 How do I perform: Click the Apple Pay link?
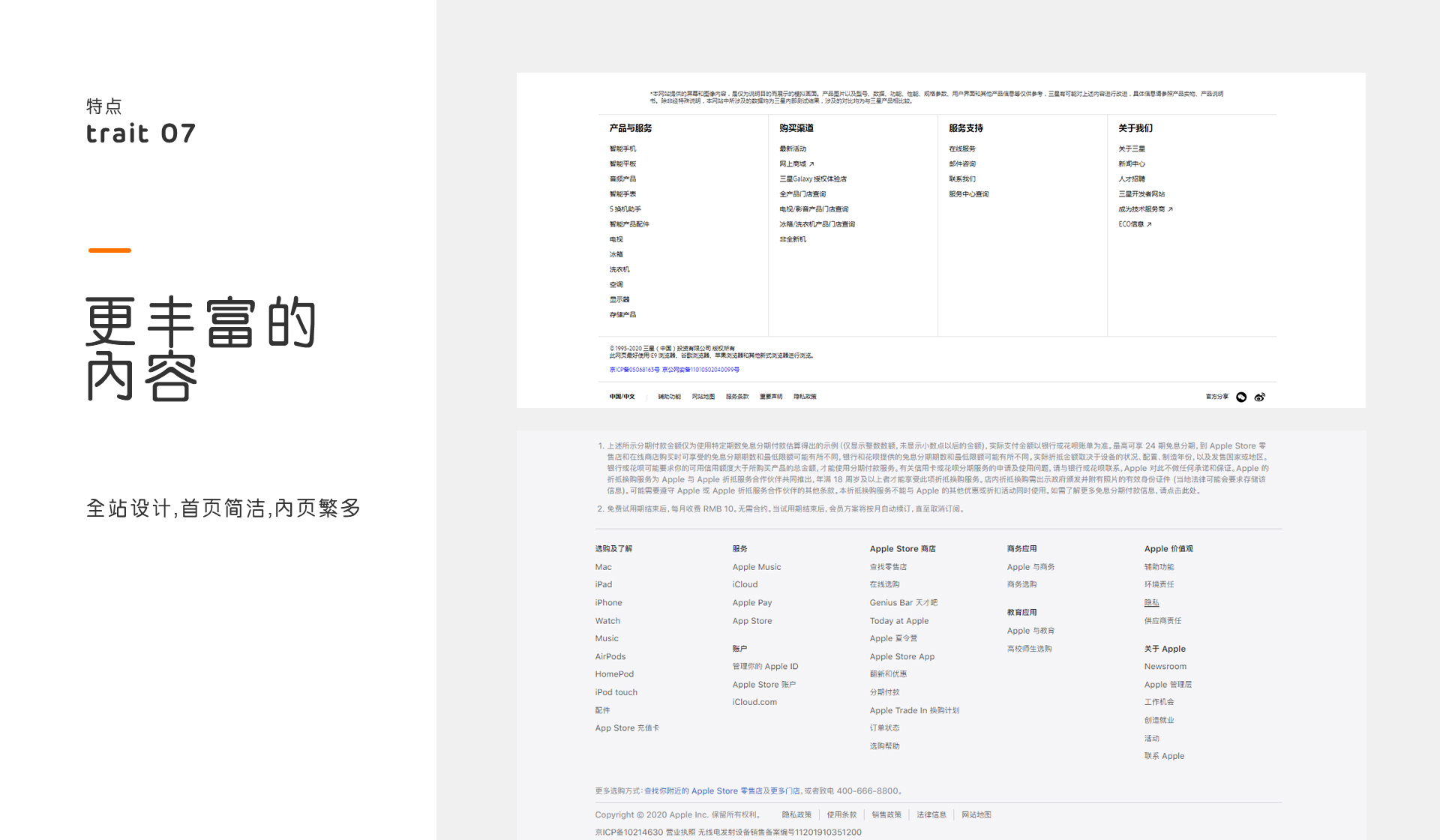tap(752, 602)
